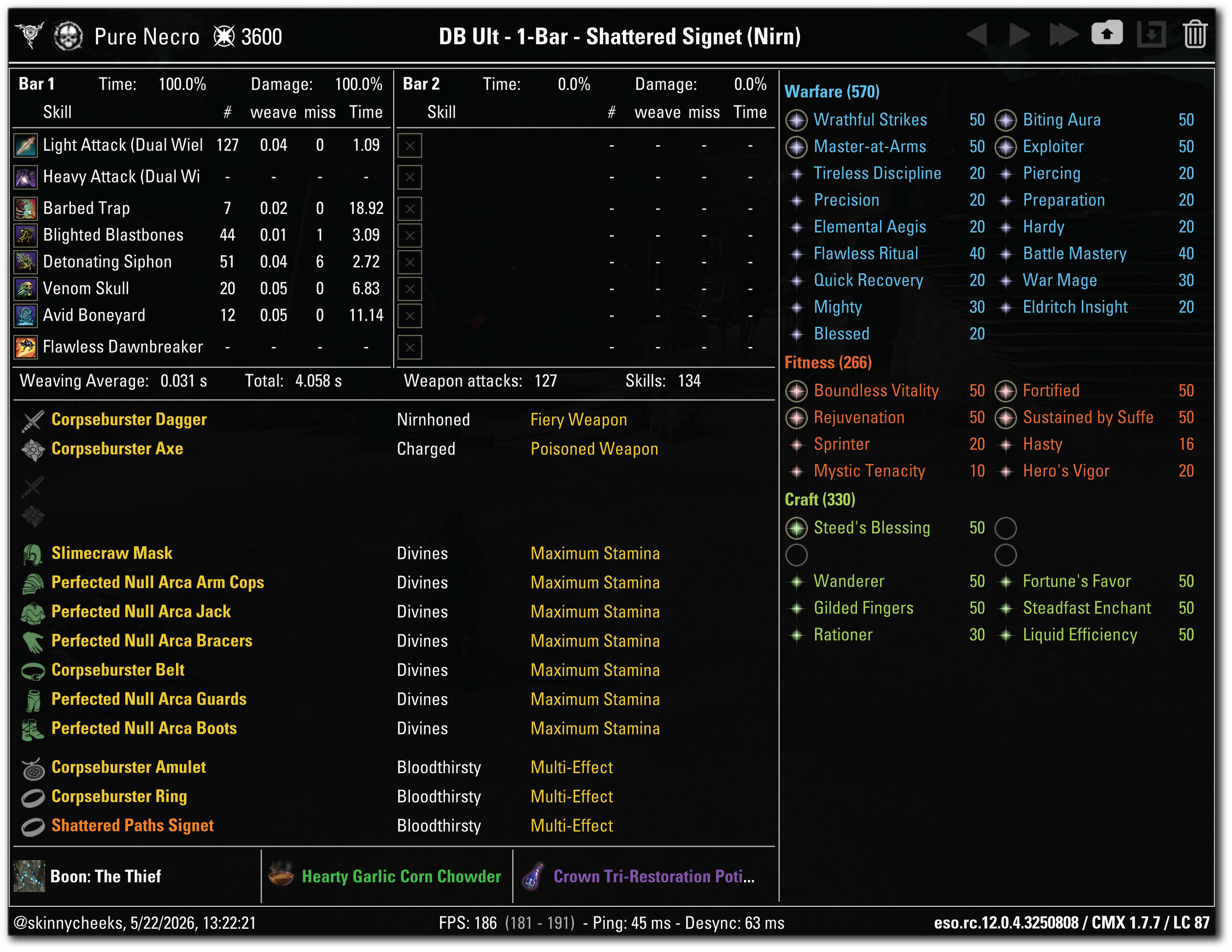The image size is (1232, 952).
Task: Click the Flawless Dawnbreaker ultimate icon
Action: (x=26, y=347)
